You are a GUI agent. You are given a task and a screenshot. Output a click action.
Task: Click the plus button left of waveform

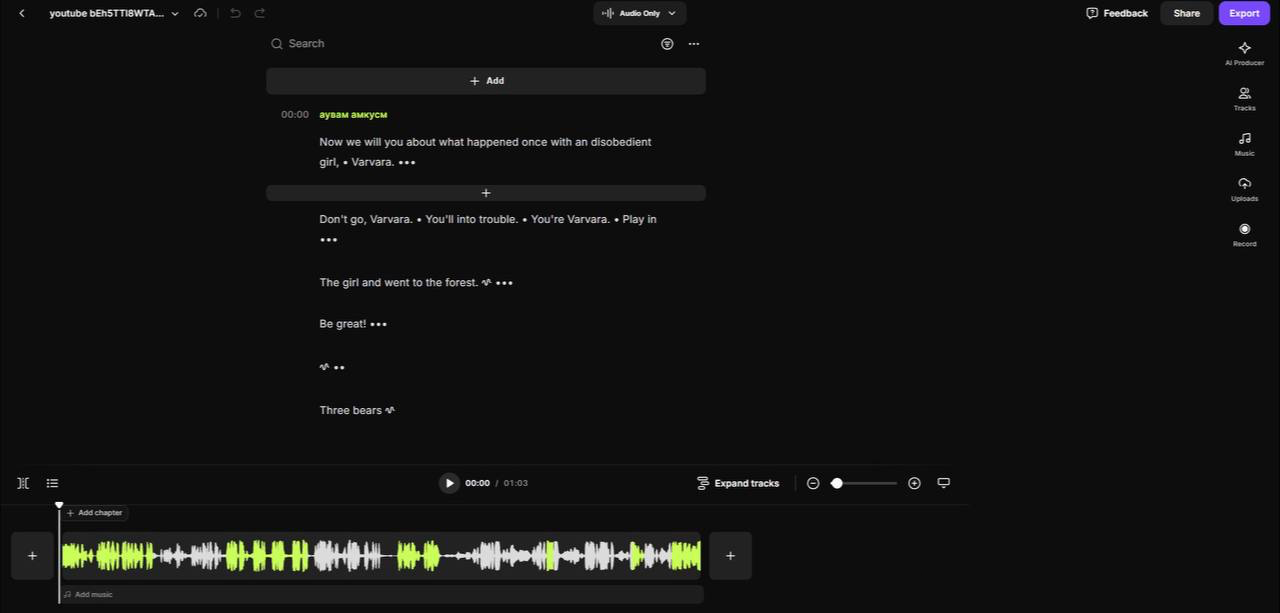[x=32, y=556]
